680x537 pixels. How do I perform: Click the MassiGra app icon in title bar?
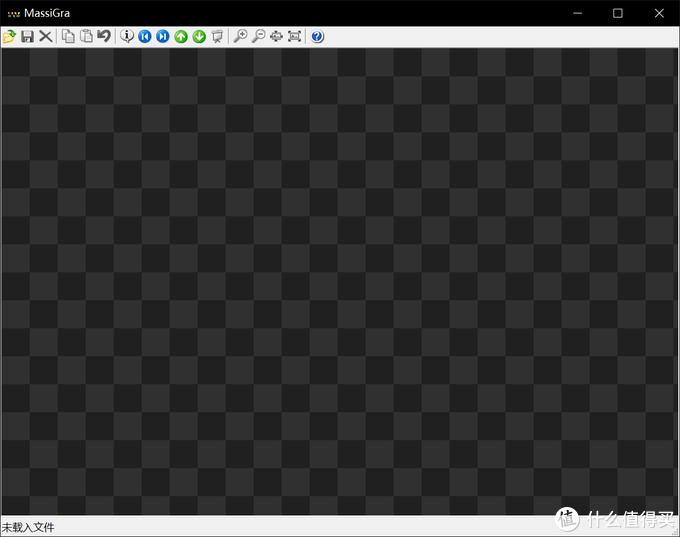click(13, 13)
